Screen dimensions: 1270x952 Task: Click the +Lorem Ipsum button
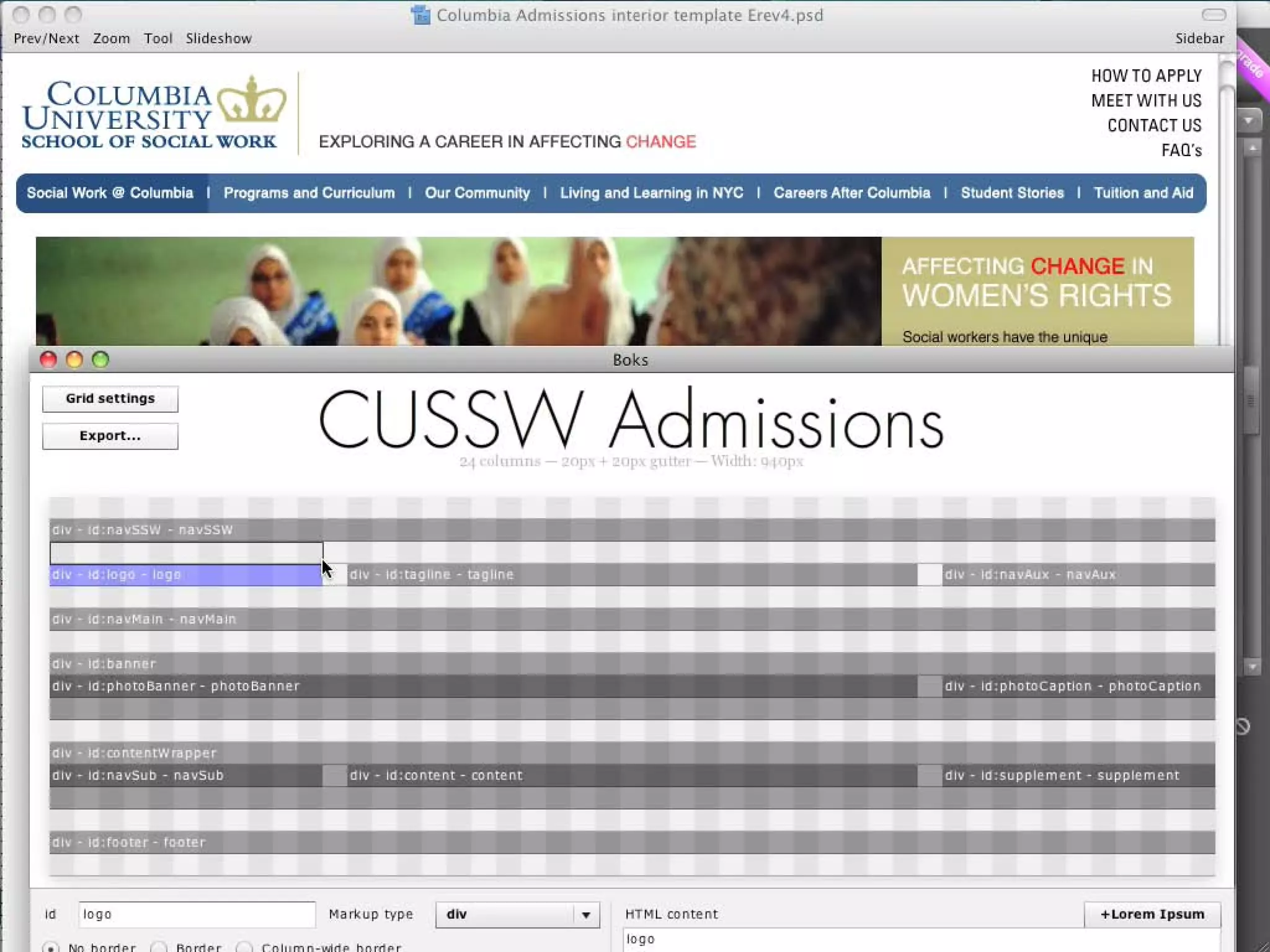click(1152, 914)
